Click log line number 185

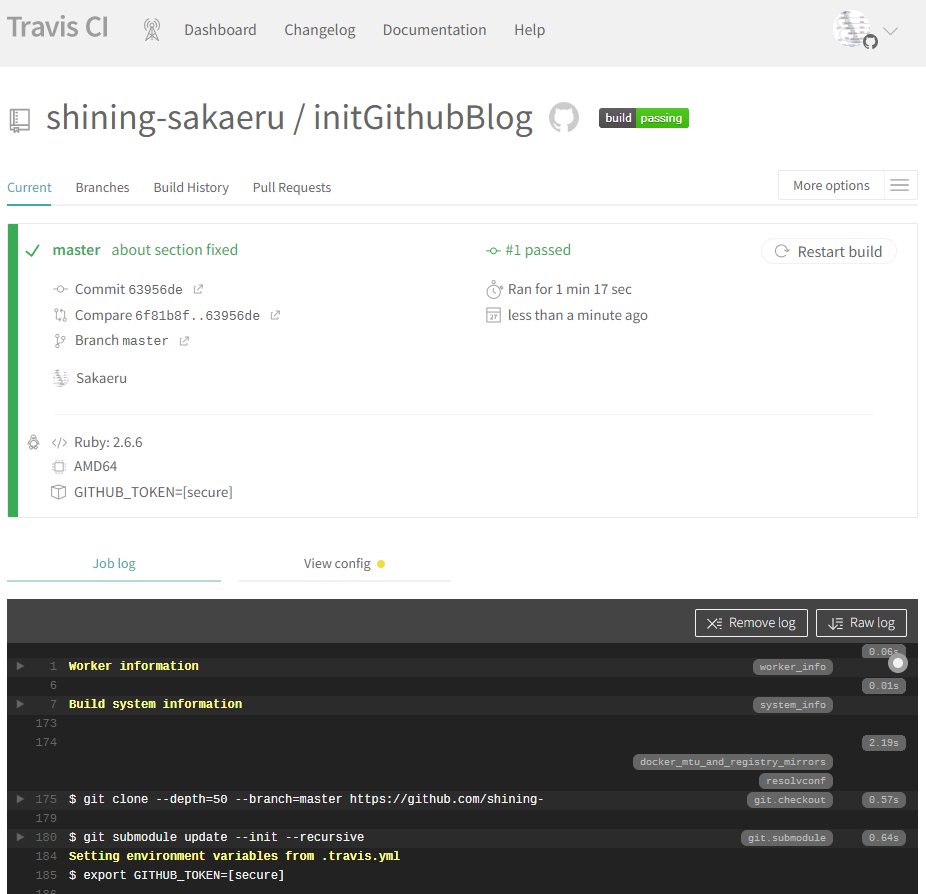coord(46,875)
